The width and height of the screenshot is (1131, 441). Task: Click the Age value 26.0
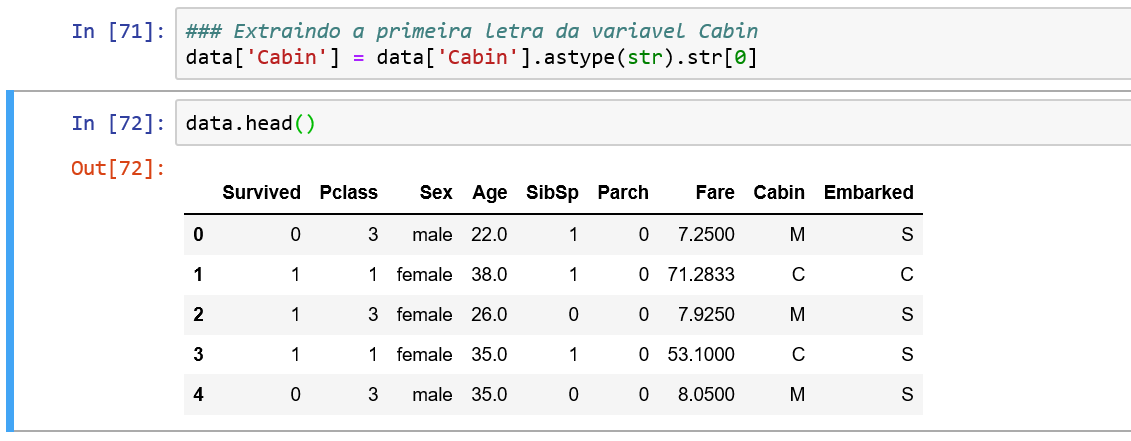click(490, 315)
